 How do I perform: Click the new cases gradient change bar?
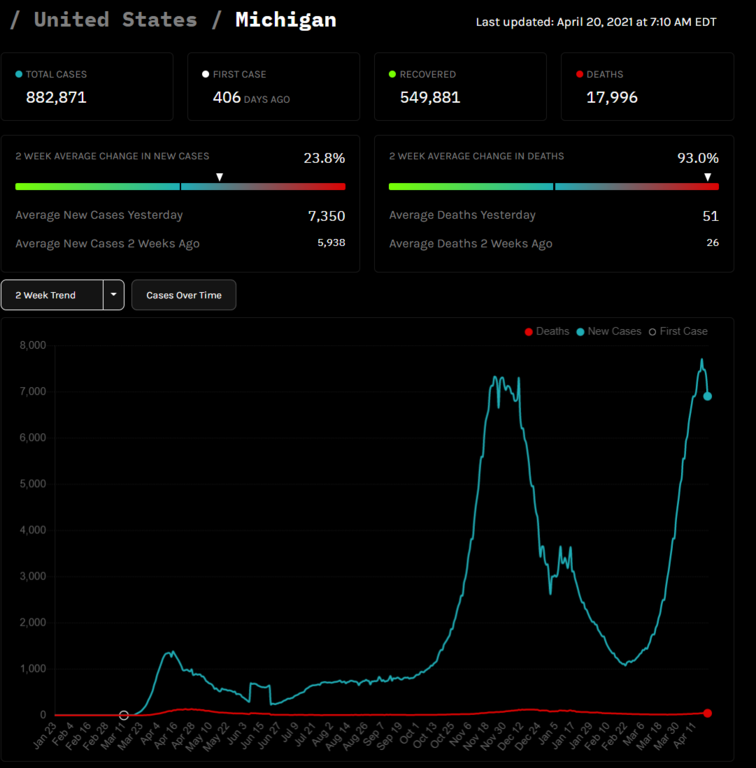coord(180,186)
